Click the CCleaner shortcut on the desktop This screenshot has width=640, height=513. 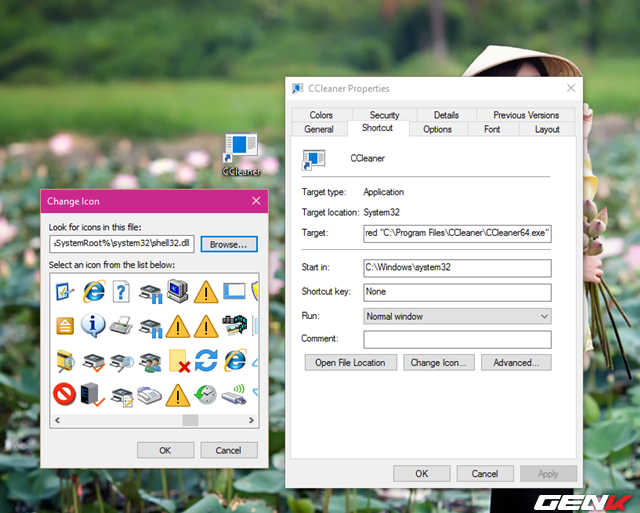[241, 154]
